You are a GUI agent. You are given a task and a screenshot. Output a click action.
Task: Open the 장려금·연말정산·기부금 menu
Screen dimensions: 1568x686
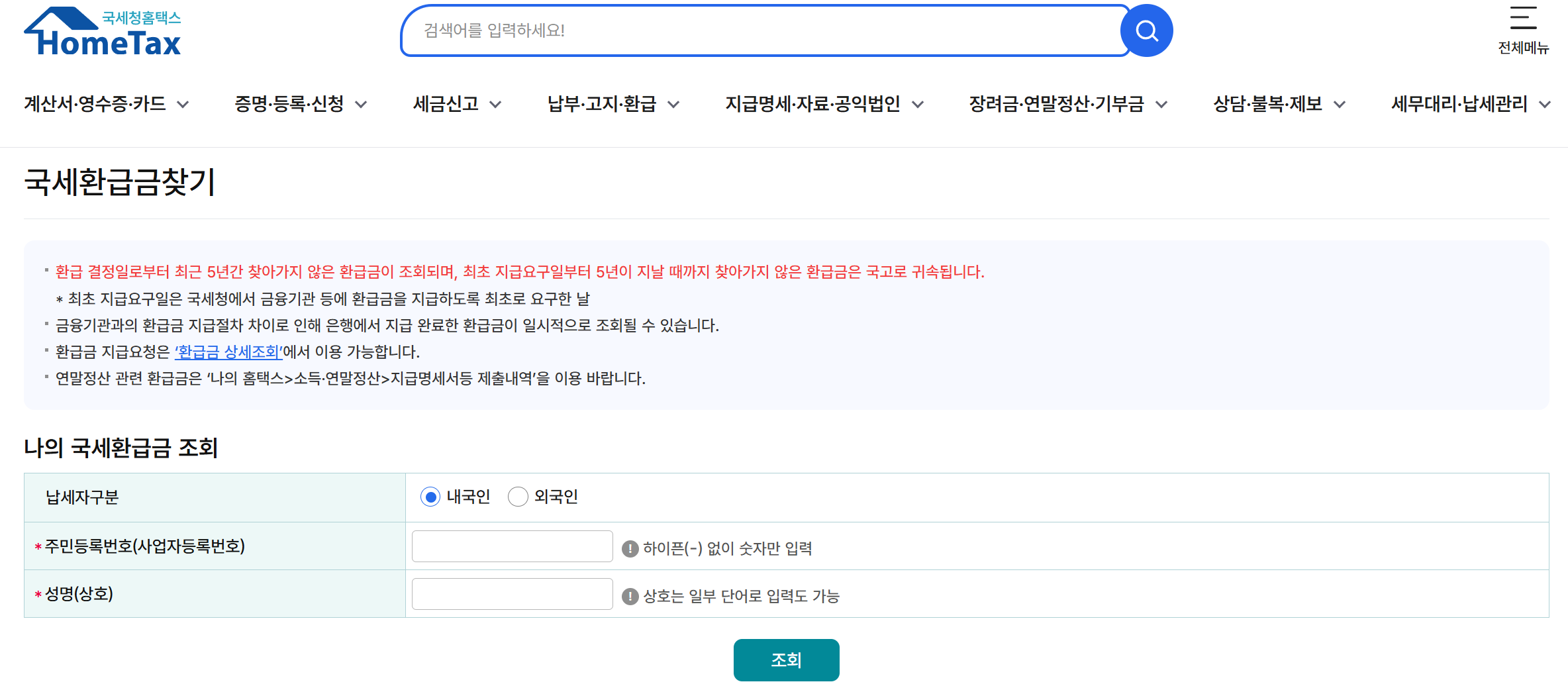pos(1057,104)
